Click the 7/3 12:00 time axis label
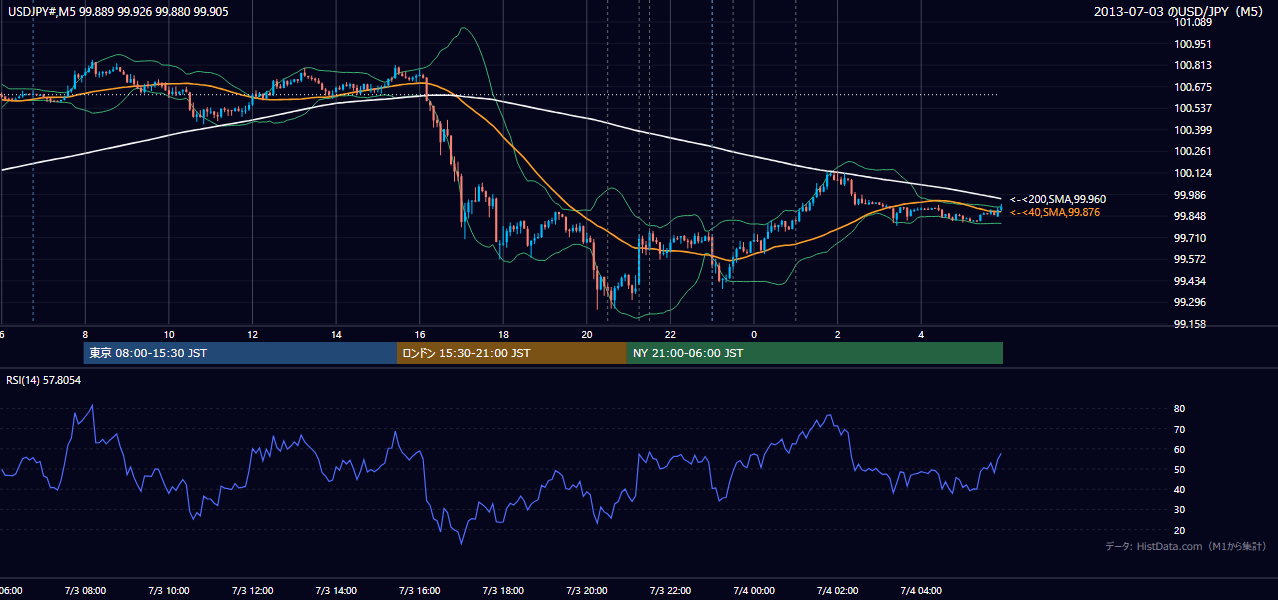The width and height of the screenshot is (1278, 600). (252, 590)
